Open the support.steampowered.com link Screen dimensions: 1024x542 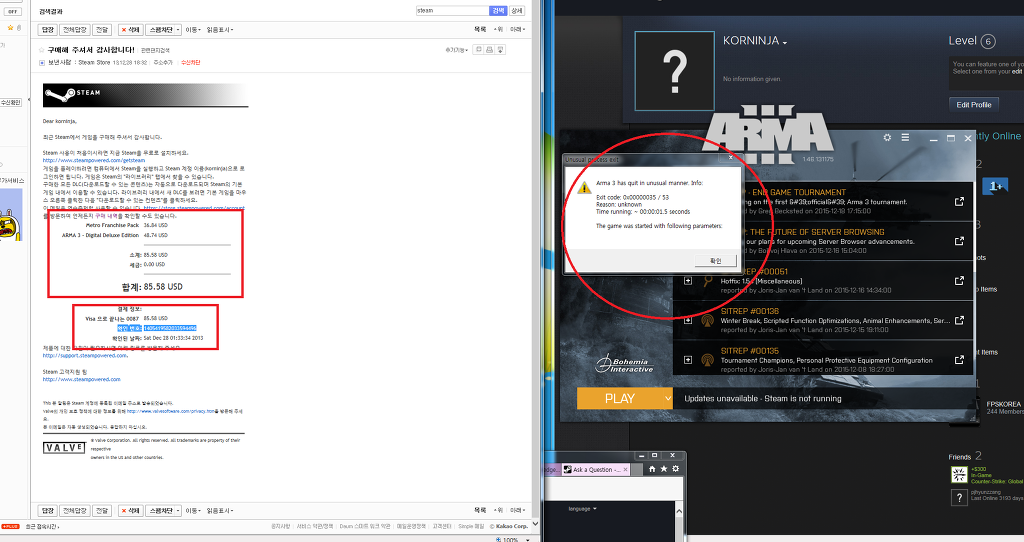click(x=85, y=356)
